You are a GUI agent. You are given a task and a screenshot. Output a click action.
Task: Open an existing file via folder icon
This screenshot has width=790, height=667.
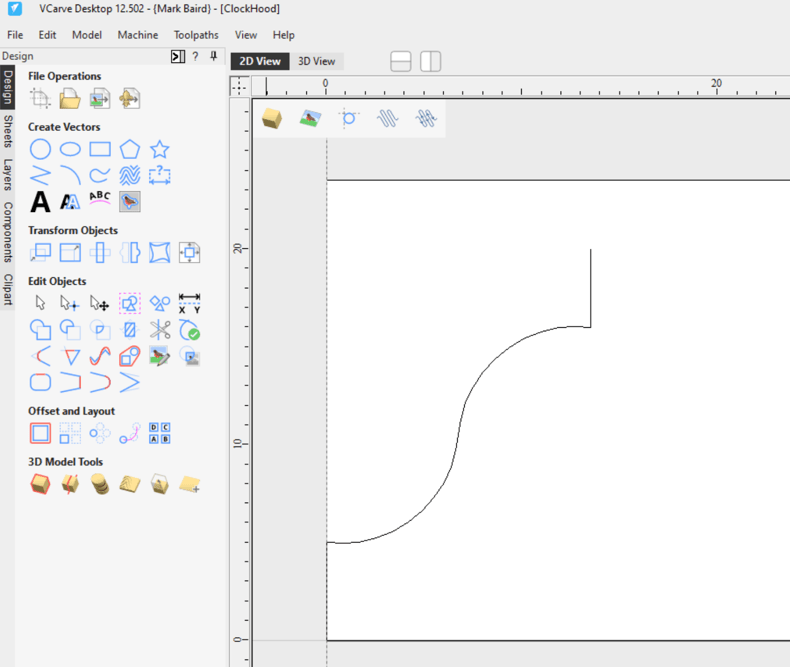70,98
